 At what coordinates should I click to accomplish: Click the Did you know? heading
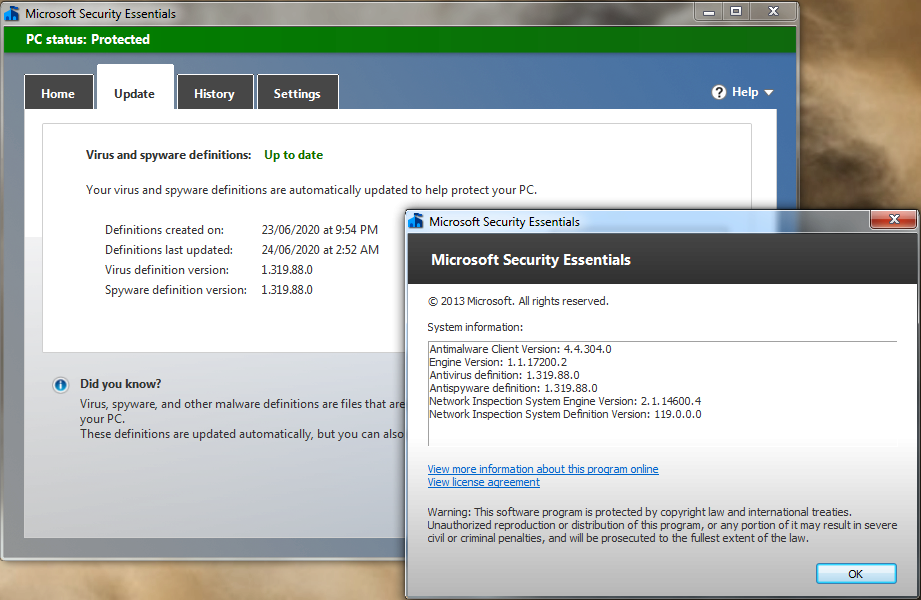pyautogui.click(x=120, y=384)
